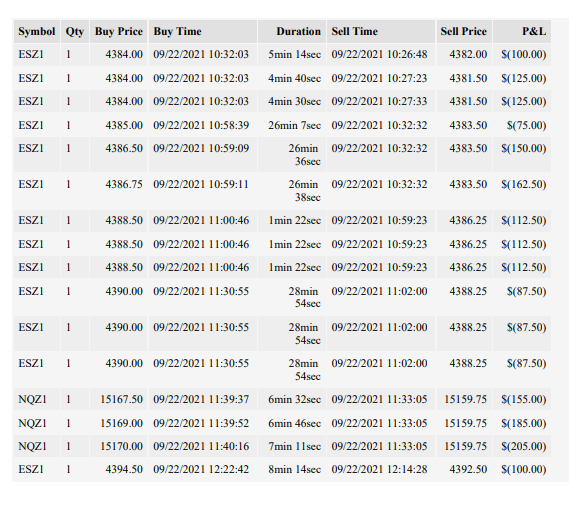The width and height of the screenshot is (569, 520).
Task: Select the 26min 7sec duration cell
Action: (x=292, y=126)
